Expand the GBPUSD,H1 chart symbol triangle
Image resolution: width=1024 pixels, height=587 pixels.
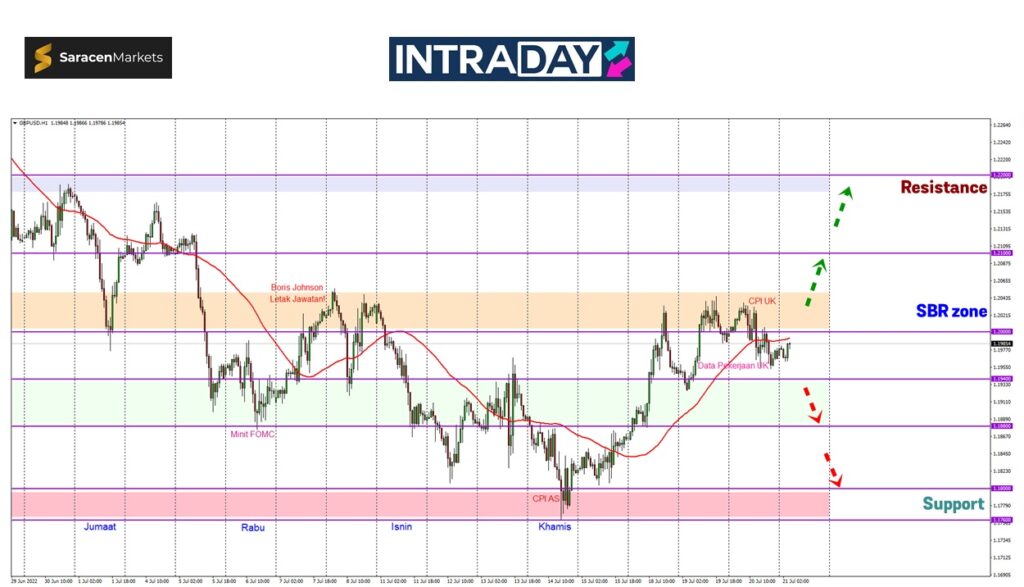point(15,123)
